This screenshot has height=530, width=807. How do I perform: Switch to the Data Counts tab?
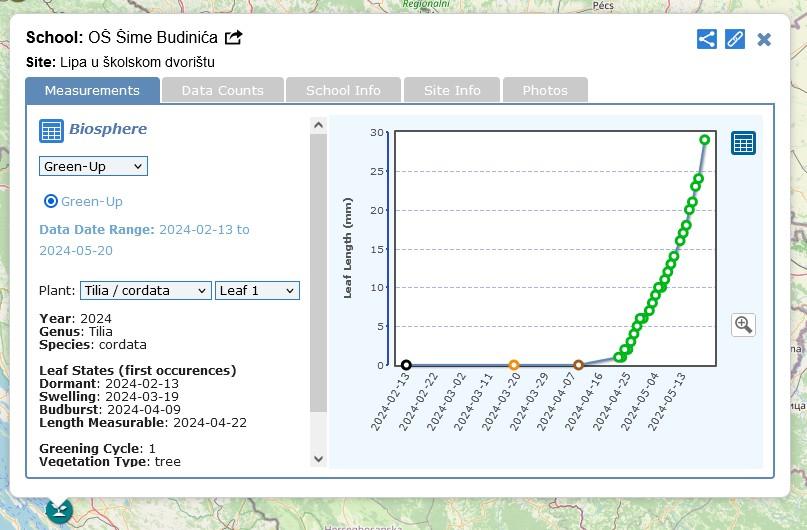tap(222, 90)
